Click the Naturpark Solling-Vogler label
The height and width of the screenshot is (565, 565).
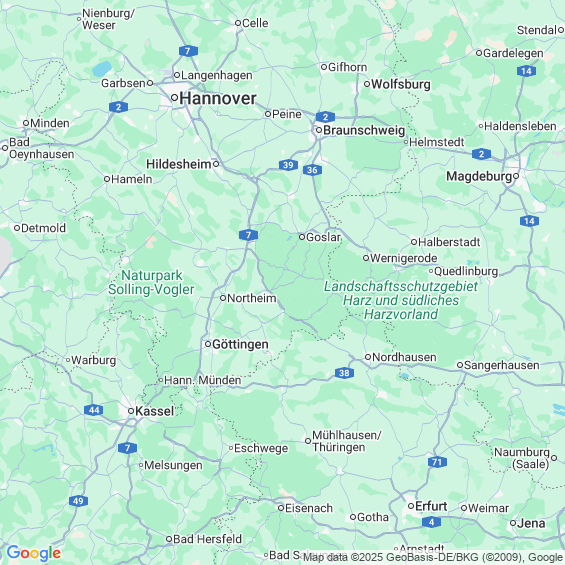[x=151, y=282]
